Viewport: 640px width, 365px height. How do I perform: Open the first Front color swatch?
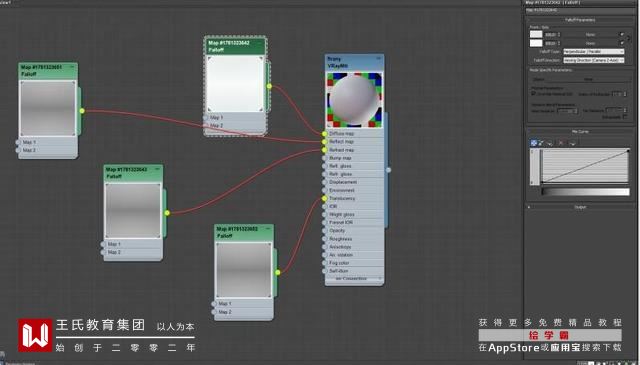[x=536, y=34]
